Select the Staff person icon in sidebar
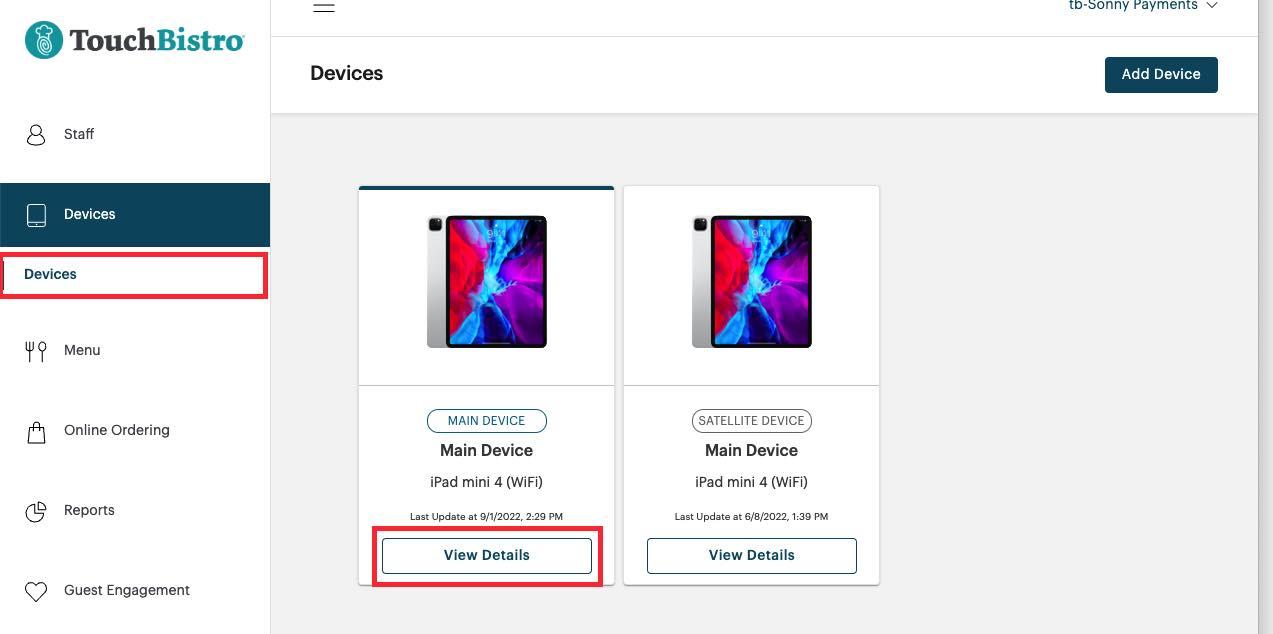Screen dimensions: 1273x634 pyautogui.click(x=37, y=134)
